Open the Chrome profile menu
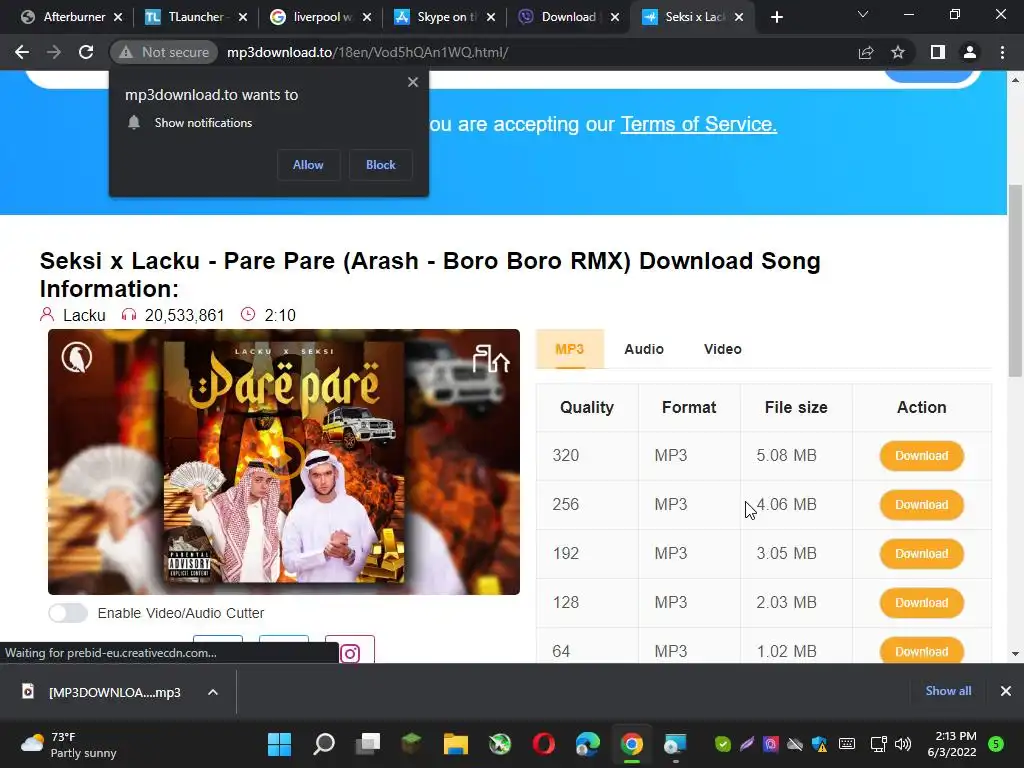 [970, 52]
